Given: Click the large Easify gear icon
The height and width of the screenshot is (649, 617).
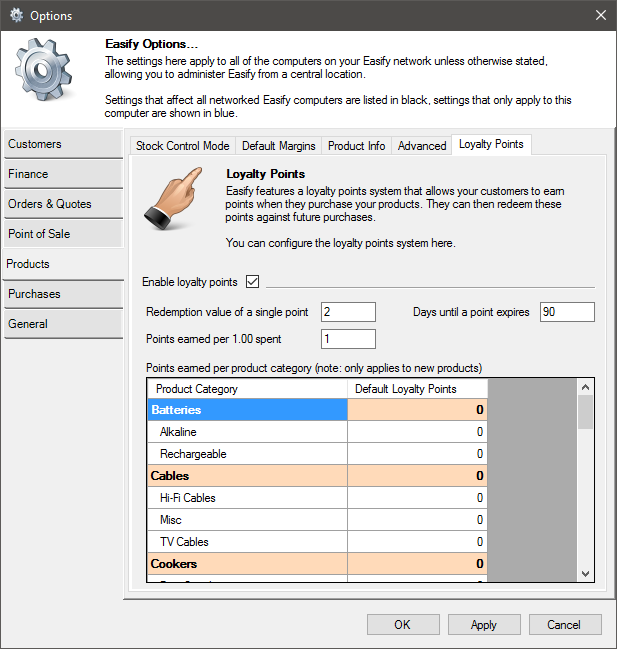Looking at the screenshot, I should pos(43,70).
